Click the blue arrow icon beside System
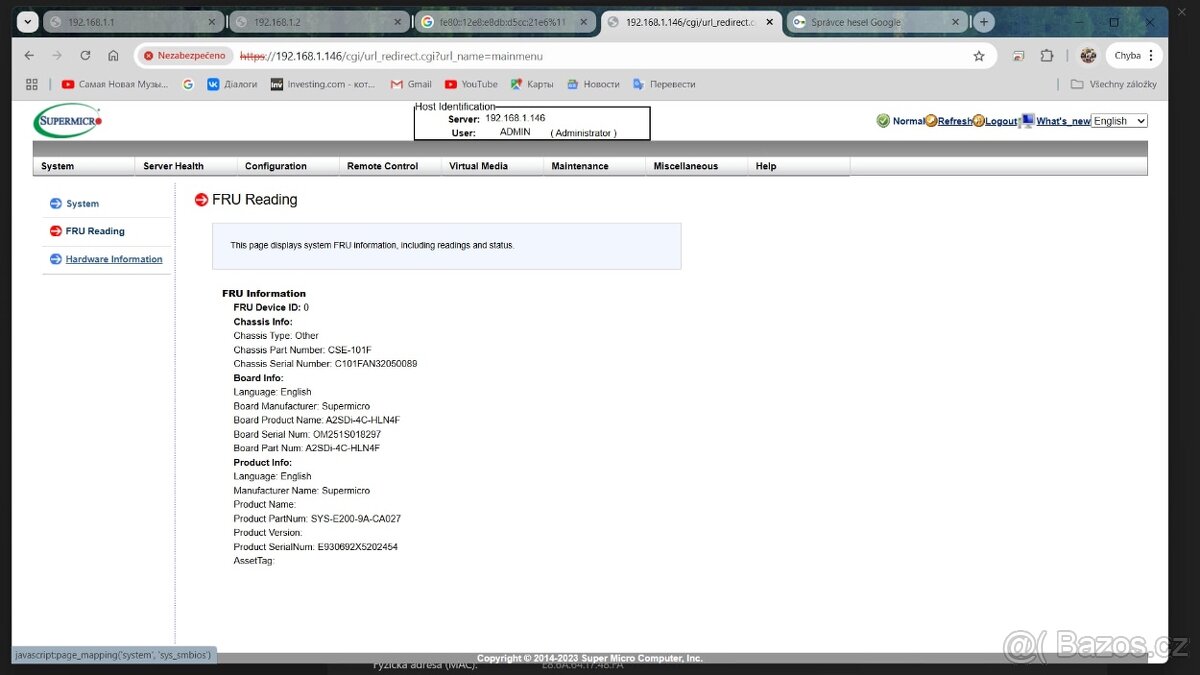The image size is (1200, 675). (x=55, y=204)
